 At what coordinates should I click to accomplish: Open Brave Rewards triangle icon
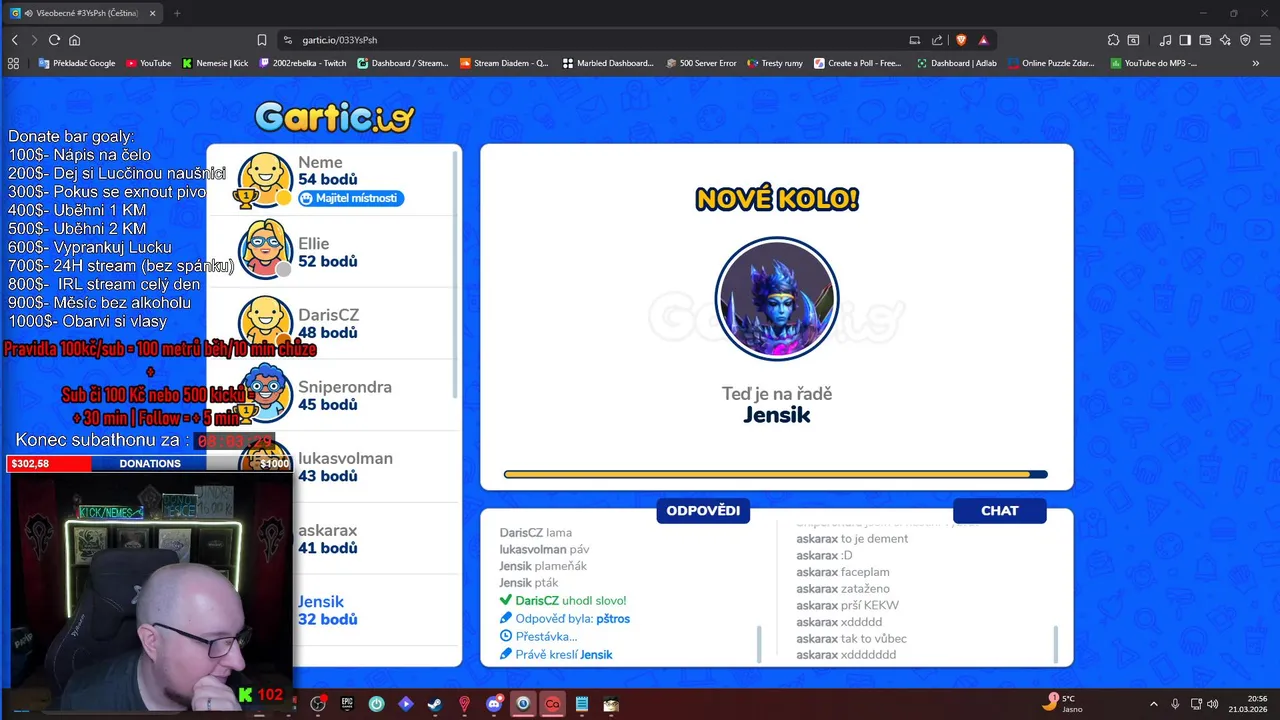tap(984, 40)
